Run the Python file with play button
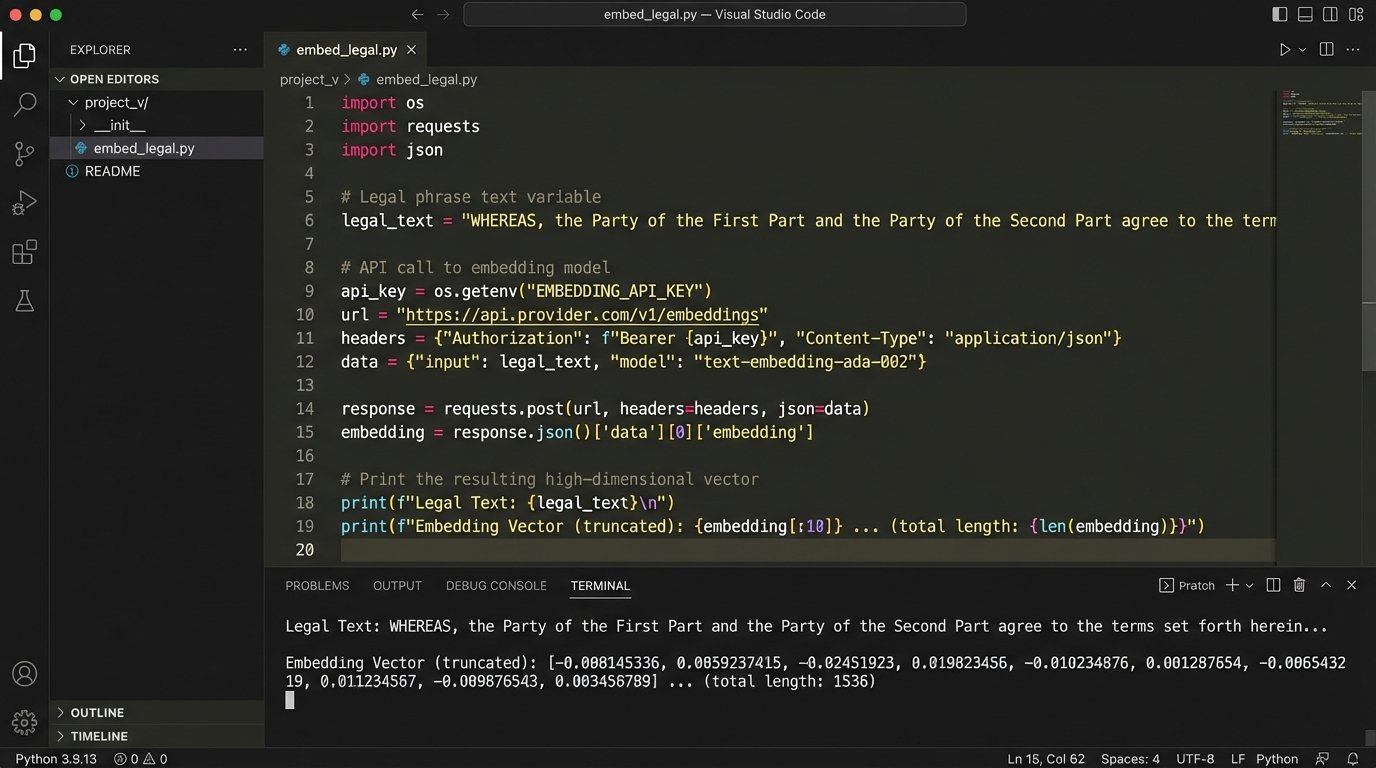The width and height of the screenshot is (1376, 768). click(1285, 50)
